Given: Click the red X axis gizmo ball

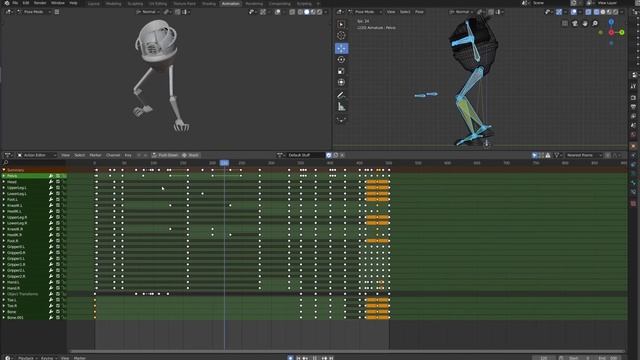Looking at the screenshot, I should [611, 32].
